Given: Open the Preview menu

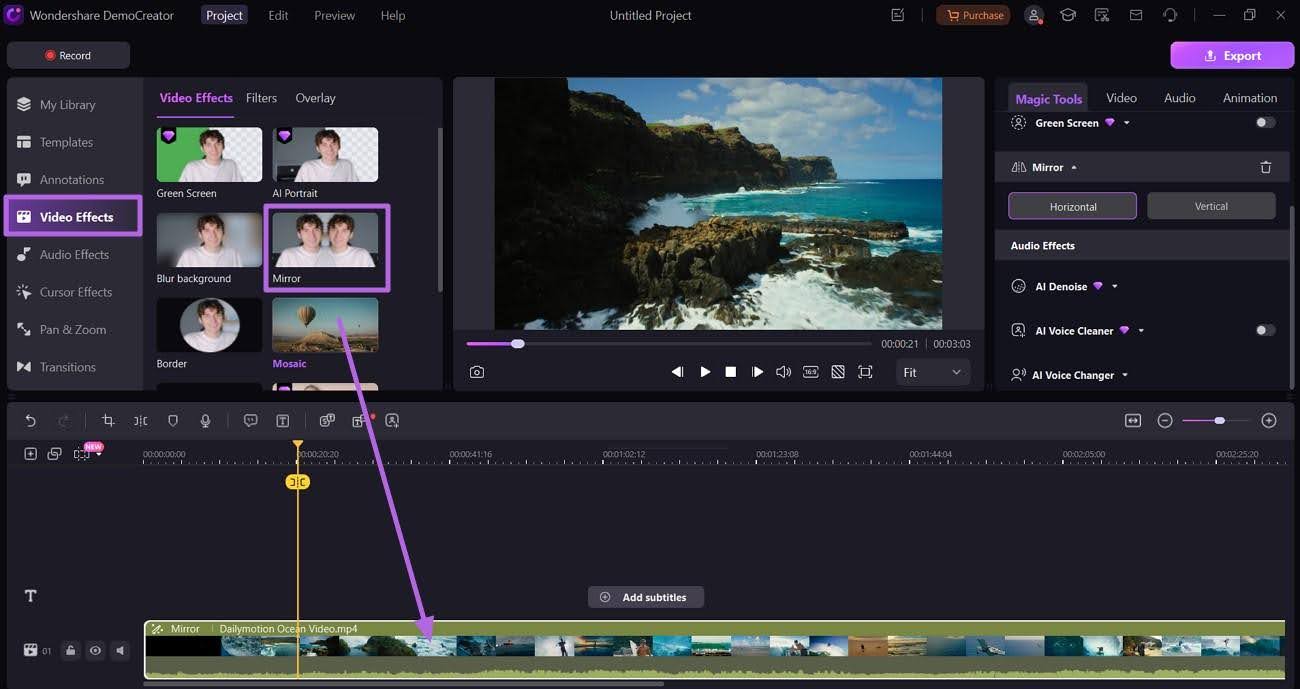Looking at the screenshot, I should tap(334, 15).
